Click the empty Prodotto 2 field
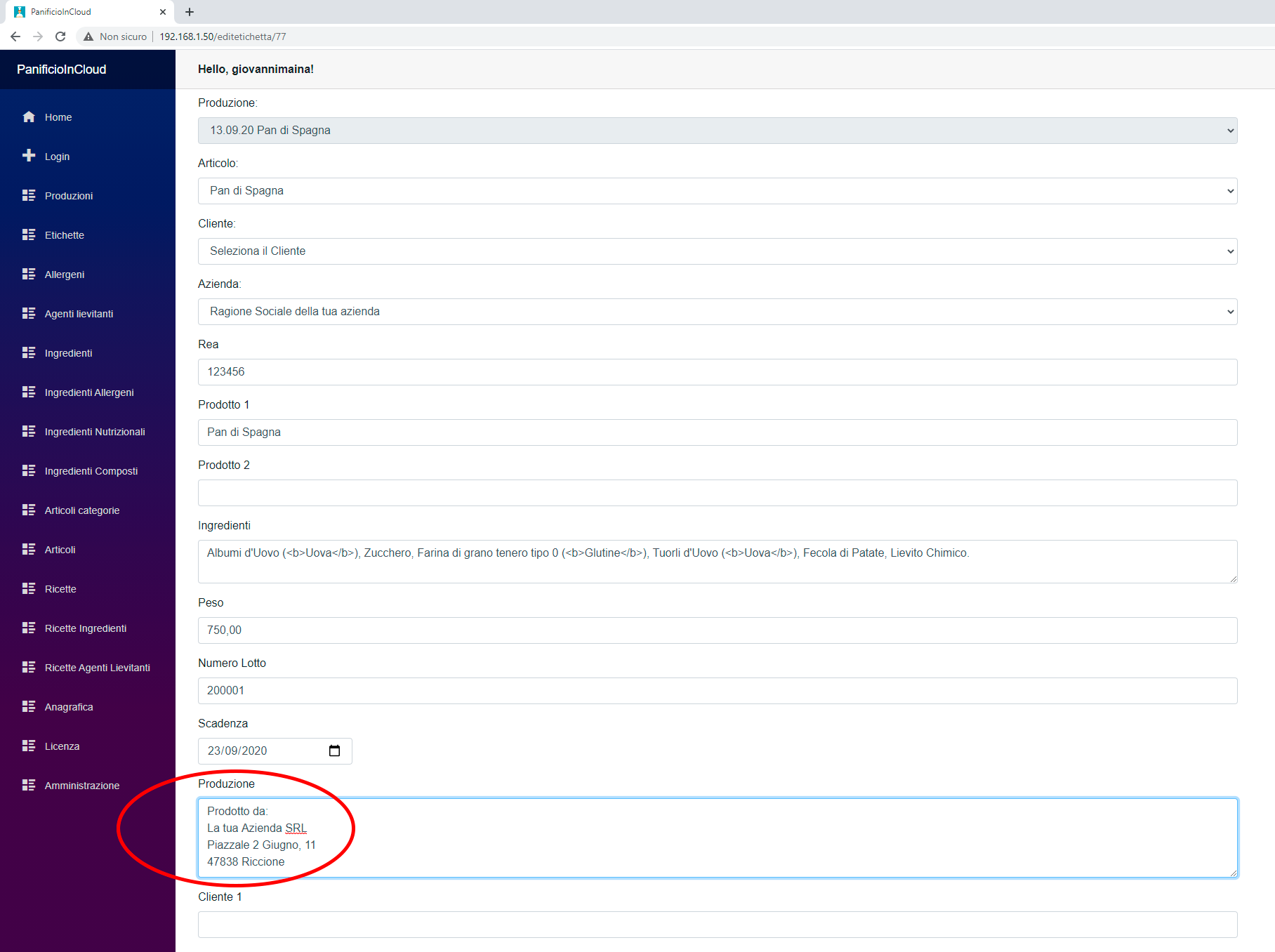Viewport: 1275px width, 952px height. click(x=718, y=493)
